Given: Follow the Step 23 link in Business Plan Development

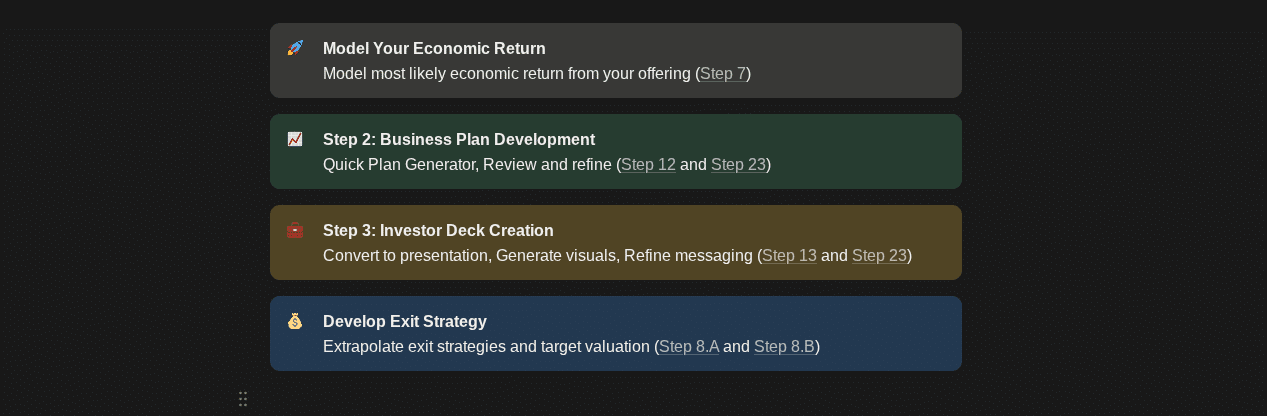Looking at the screenshot, I should click(x=738, y=164).
